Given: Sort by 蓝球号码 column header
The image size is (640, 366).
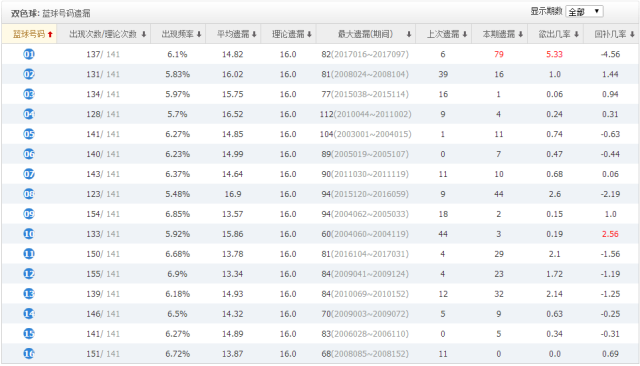Looking at the screenshot, I should tap(29, 34).
